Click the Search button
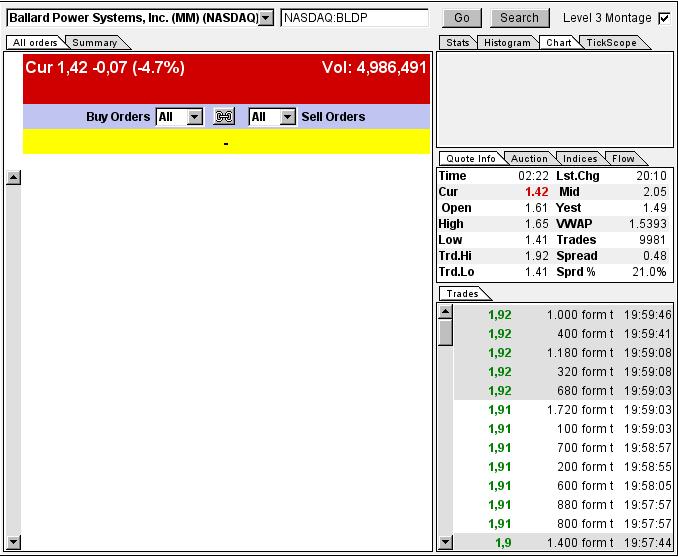This screenshot has height=557, width=678. tap(520, 18)
